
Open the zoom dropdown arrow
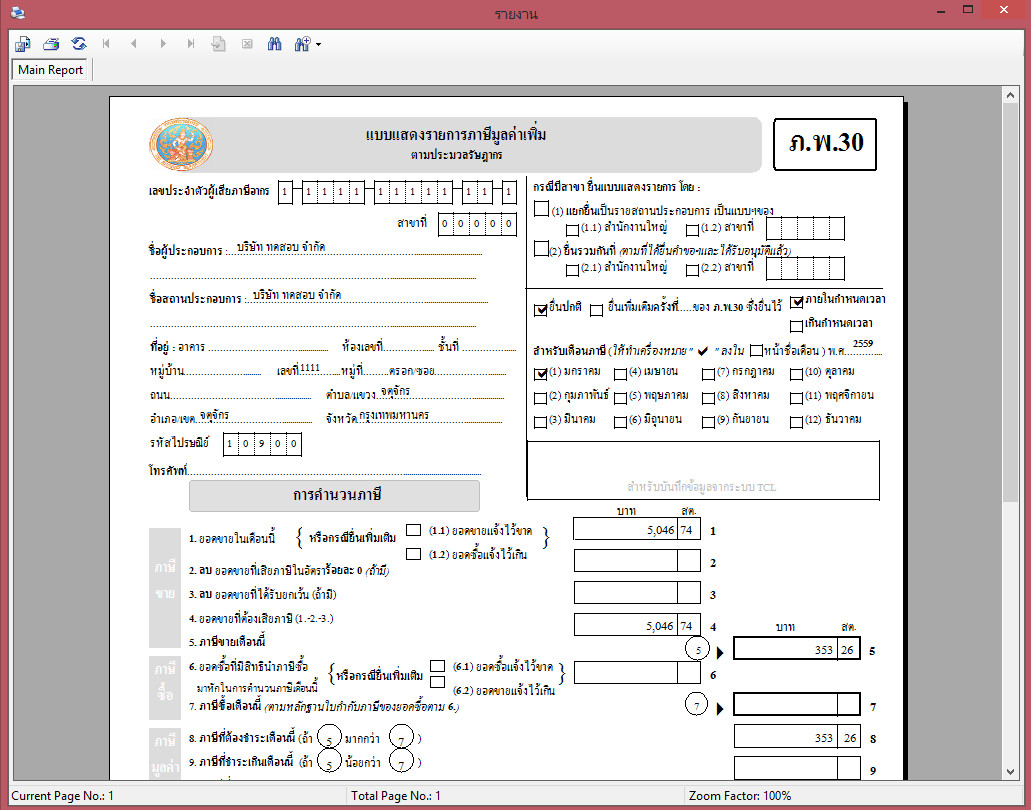pos(318,45)
